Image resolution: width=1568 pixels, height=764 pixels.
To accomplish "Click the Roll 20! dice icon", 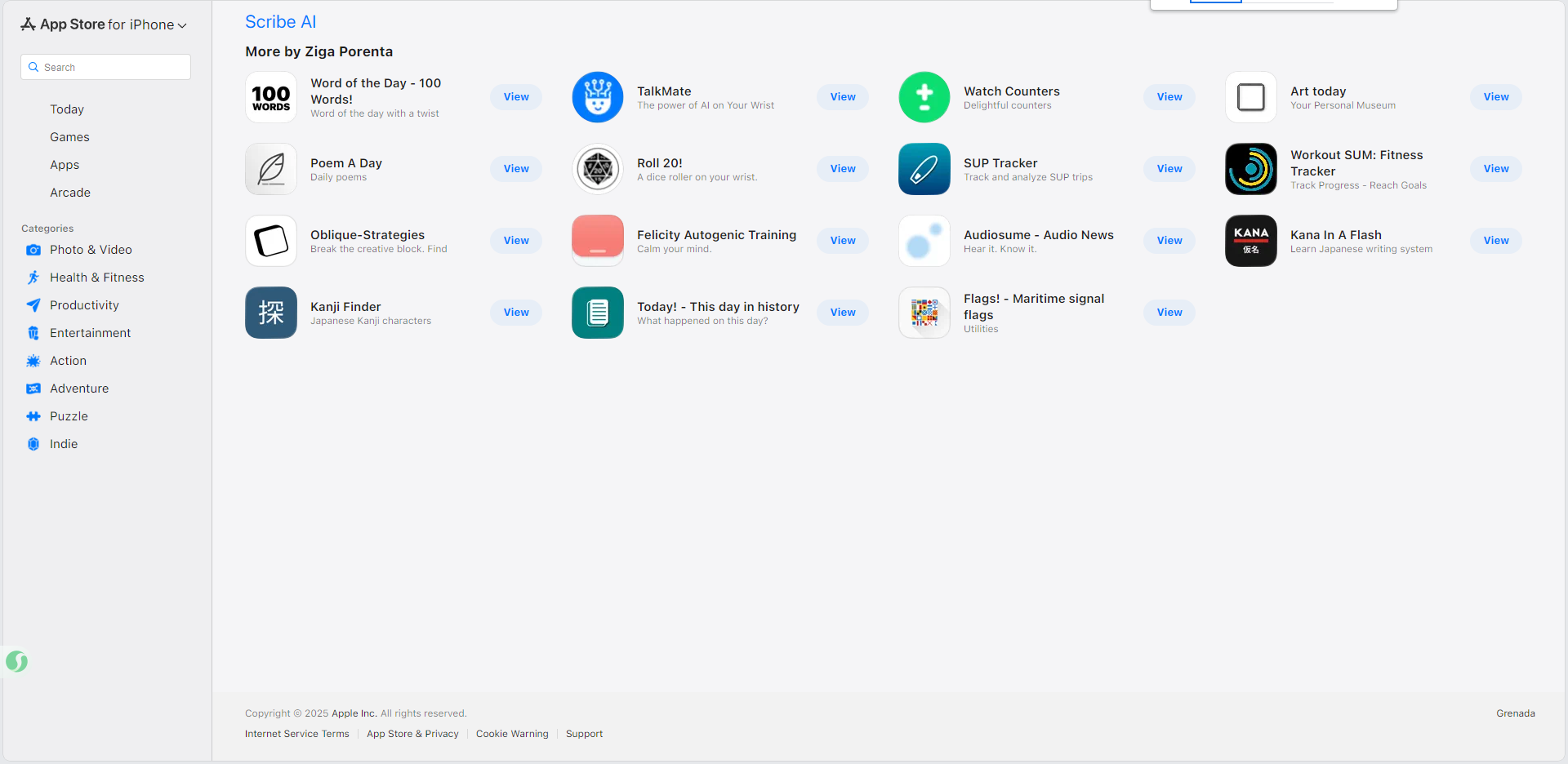I will point(597,169).
